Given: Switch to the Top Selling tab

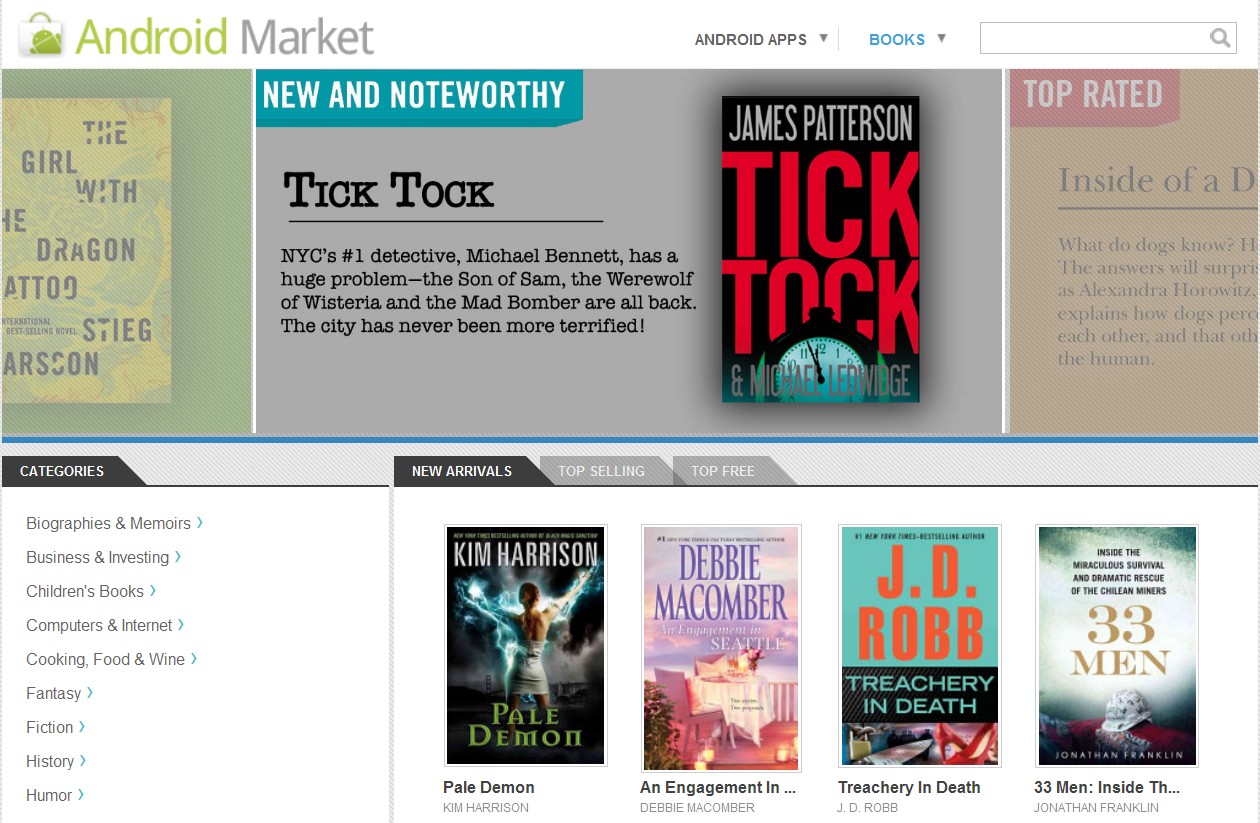Looking at the screenshot, I should [x=601, y=471].
